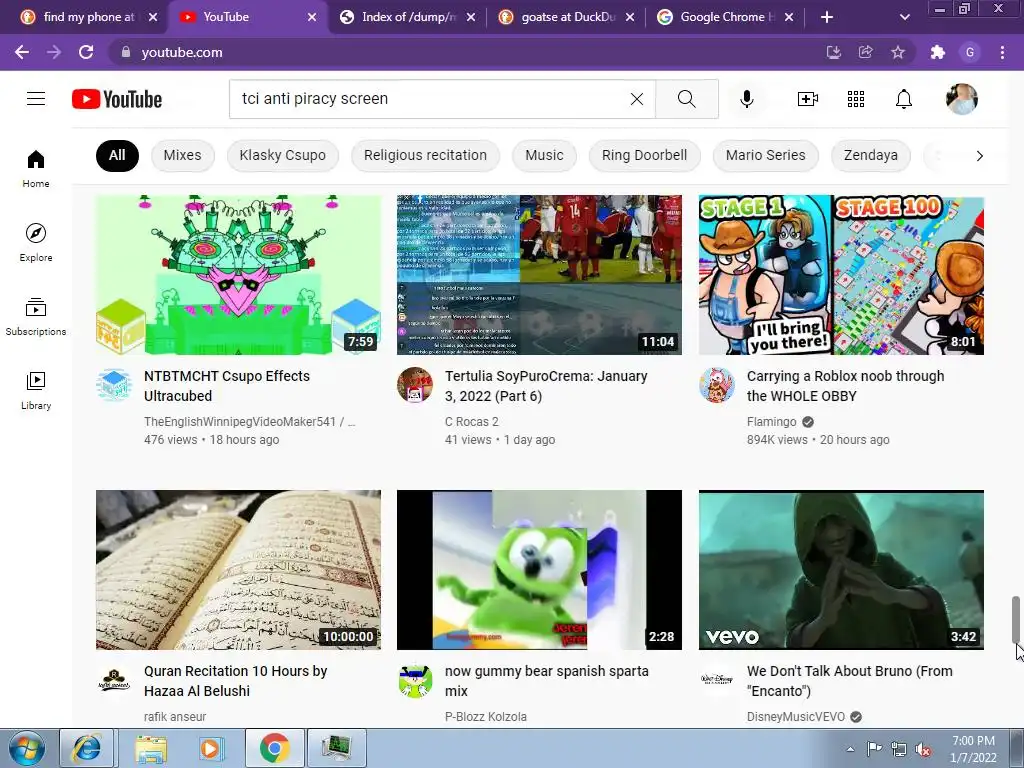Open NTBTMCHT Csupo Effects video thumbnail
The image size is (1024, 768).
[238, 274]
